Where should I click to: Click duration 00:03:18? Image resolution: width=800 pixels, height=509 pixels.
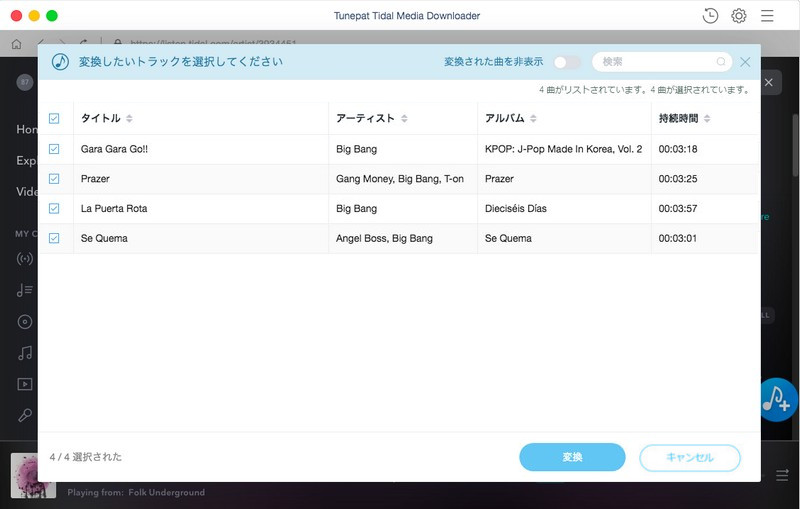click(x=678, y=149)
